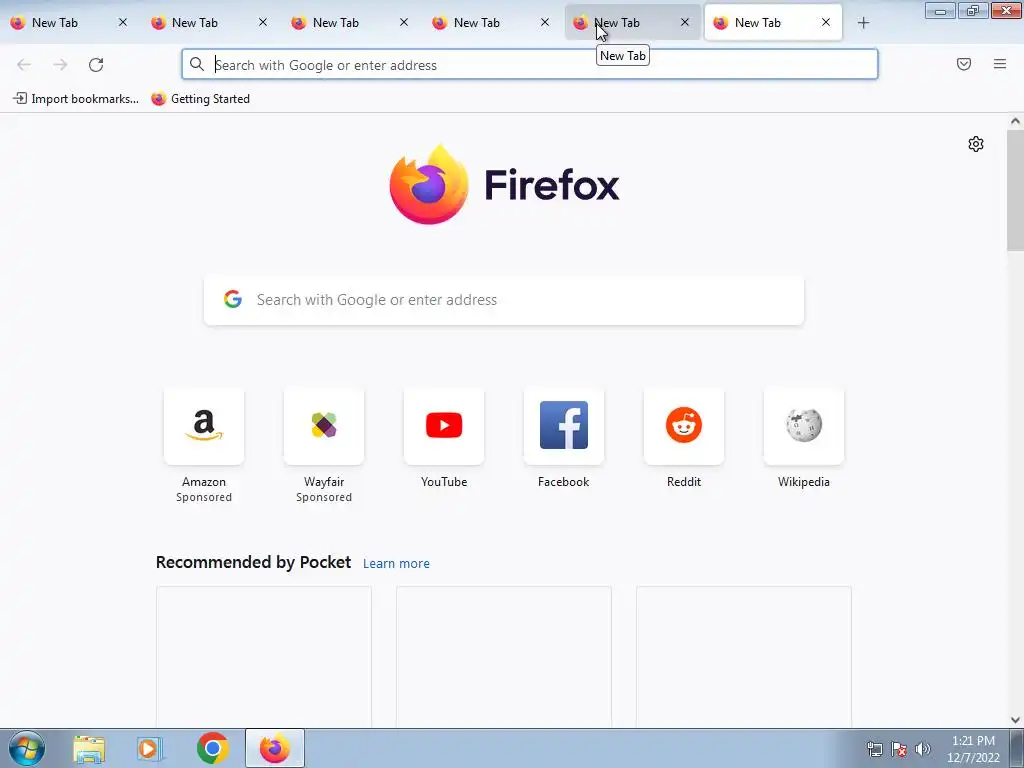Viewport: 1024px width, 768px height.
Task: Close the leftmost New Tab
Action: tap(122, 23)
